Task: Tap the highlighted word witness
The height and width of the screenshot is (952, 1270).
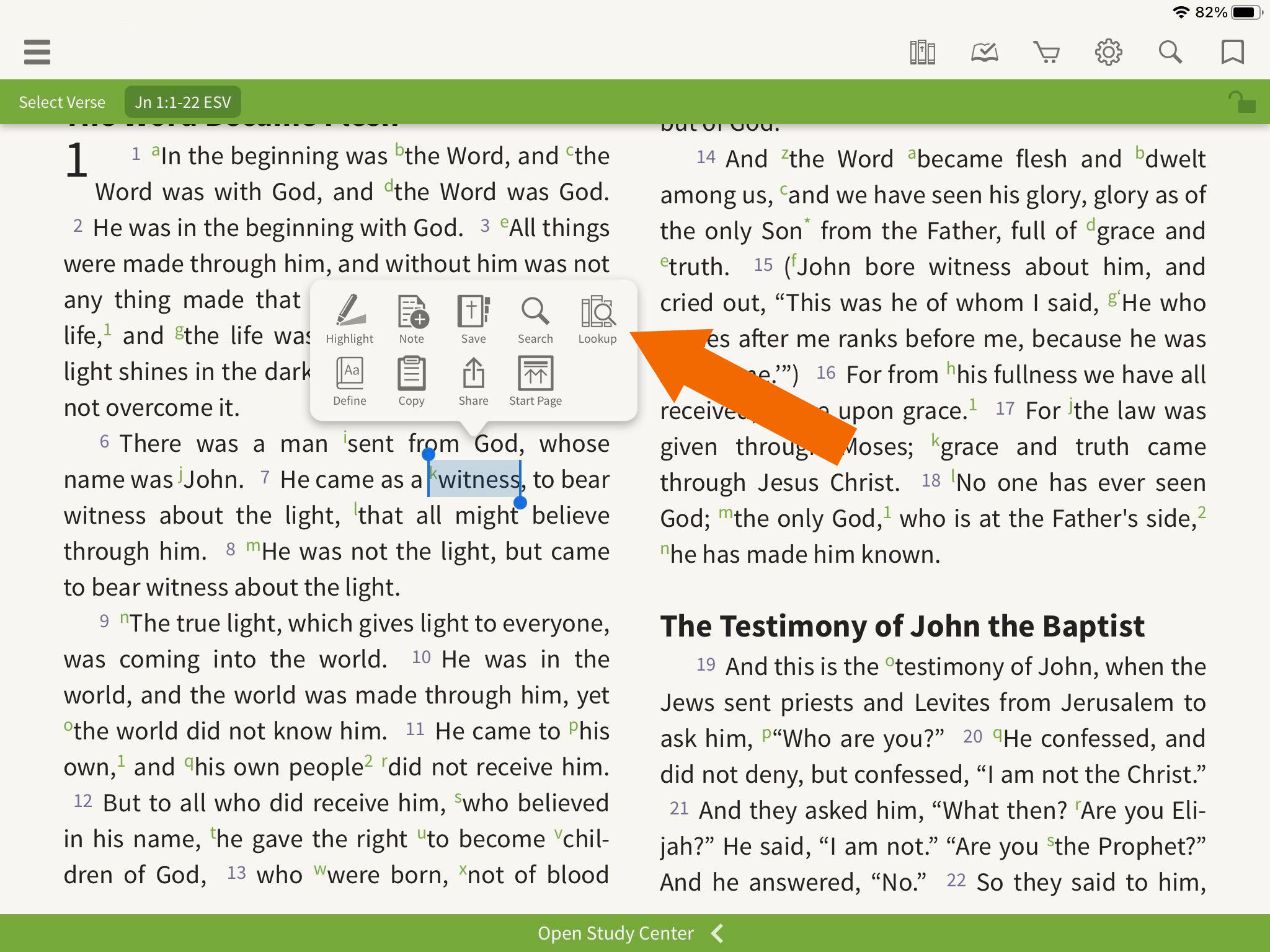Action: click(x=474, y=479)
